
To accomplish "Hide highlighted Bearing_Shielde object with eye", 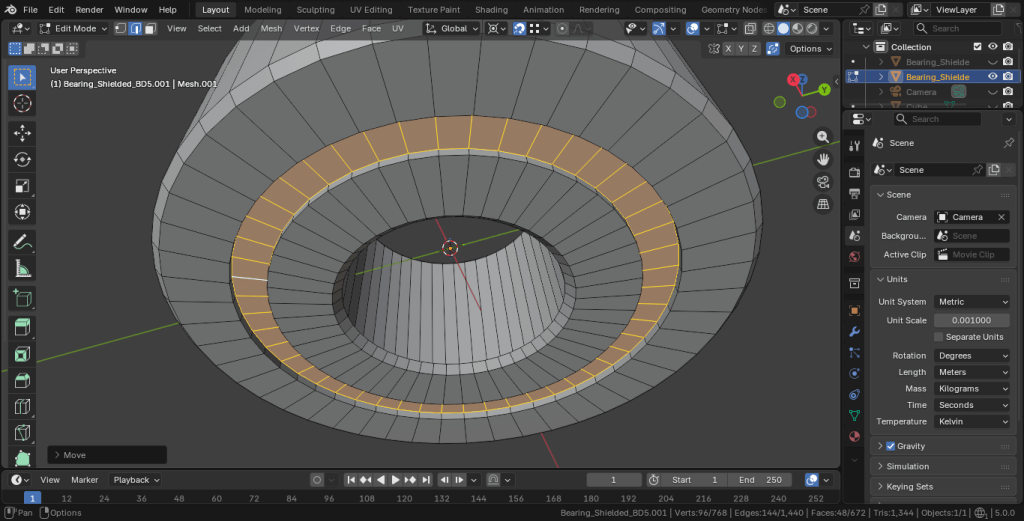I will [992, 76].
